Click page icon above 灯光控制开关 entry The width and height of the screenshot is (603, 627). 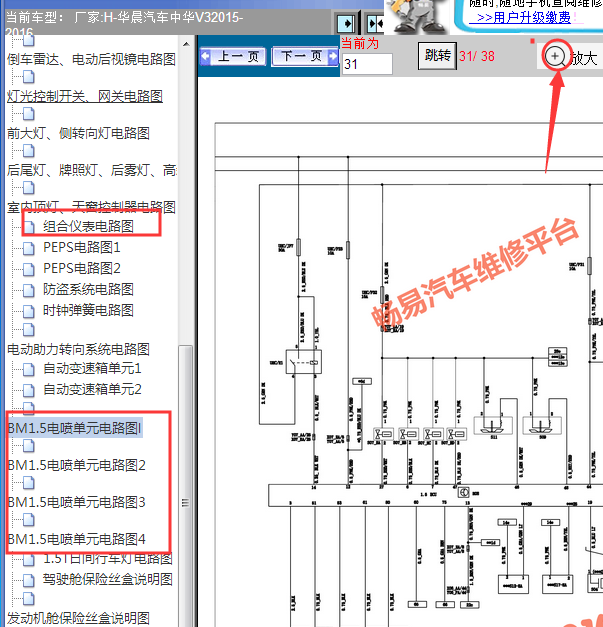[x=28, y=77]
